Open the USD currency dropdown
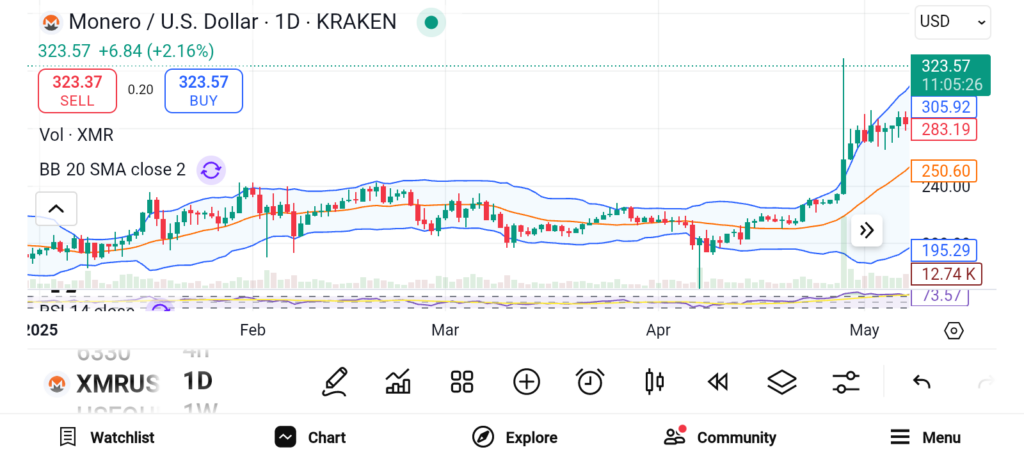 pyautogui.click(x=952, y=21)
